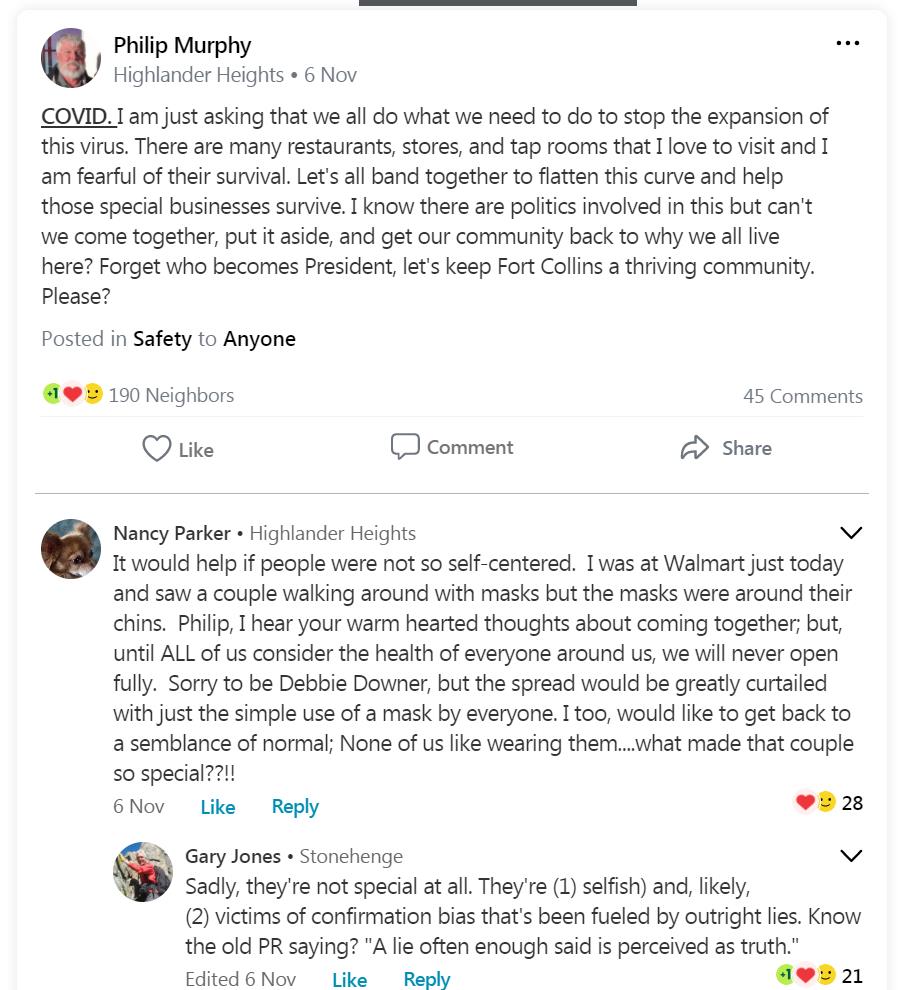The image size is (898, 990).
Task: Click the Anyone audience link
Action: (259, 339)
